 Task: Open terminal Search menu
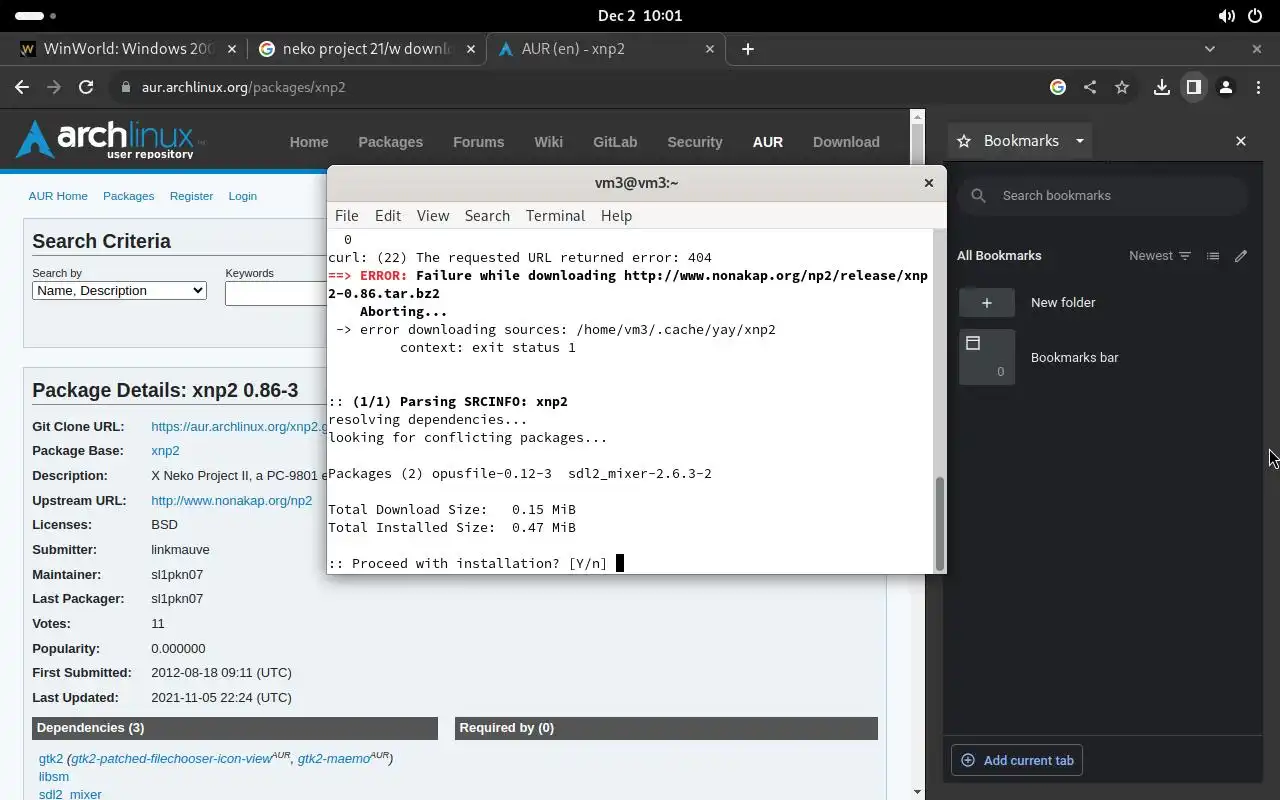click(487, 215)
